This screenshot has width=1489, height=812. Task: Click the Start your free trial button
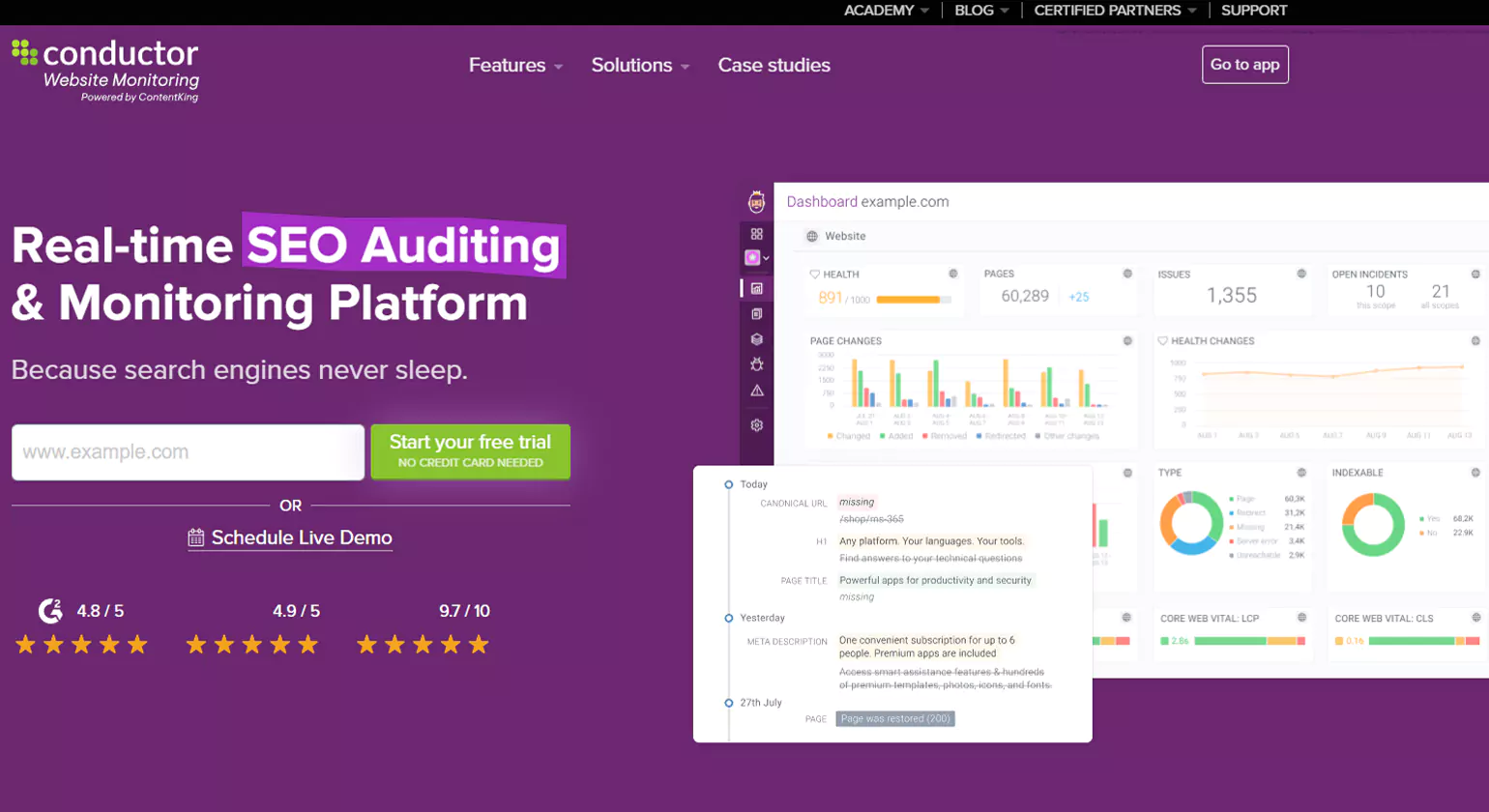(470, 451)
